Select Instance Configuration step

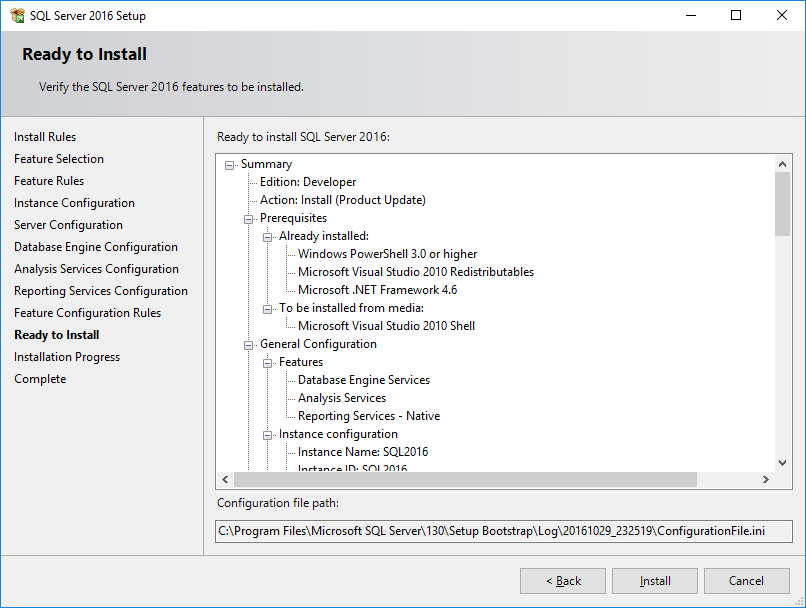tap(75, 203)
